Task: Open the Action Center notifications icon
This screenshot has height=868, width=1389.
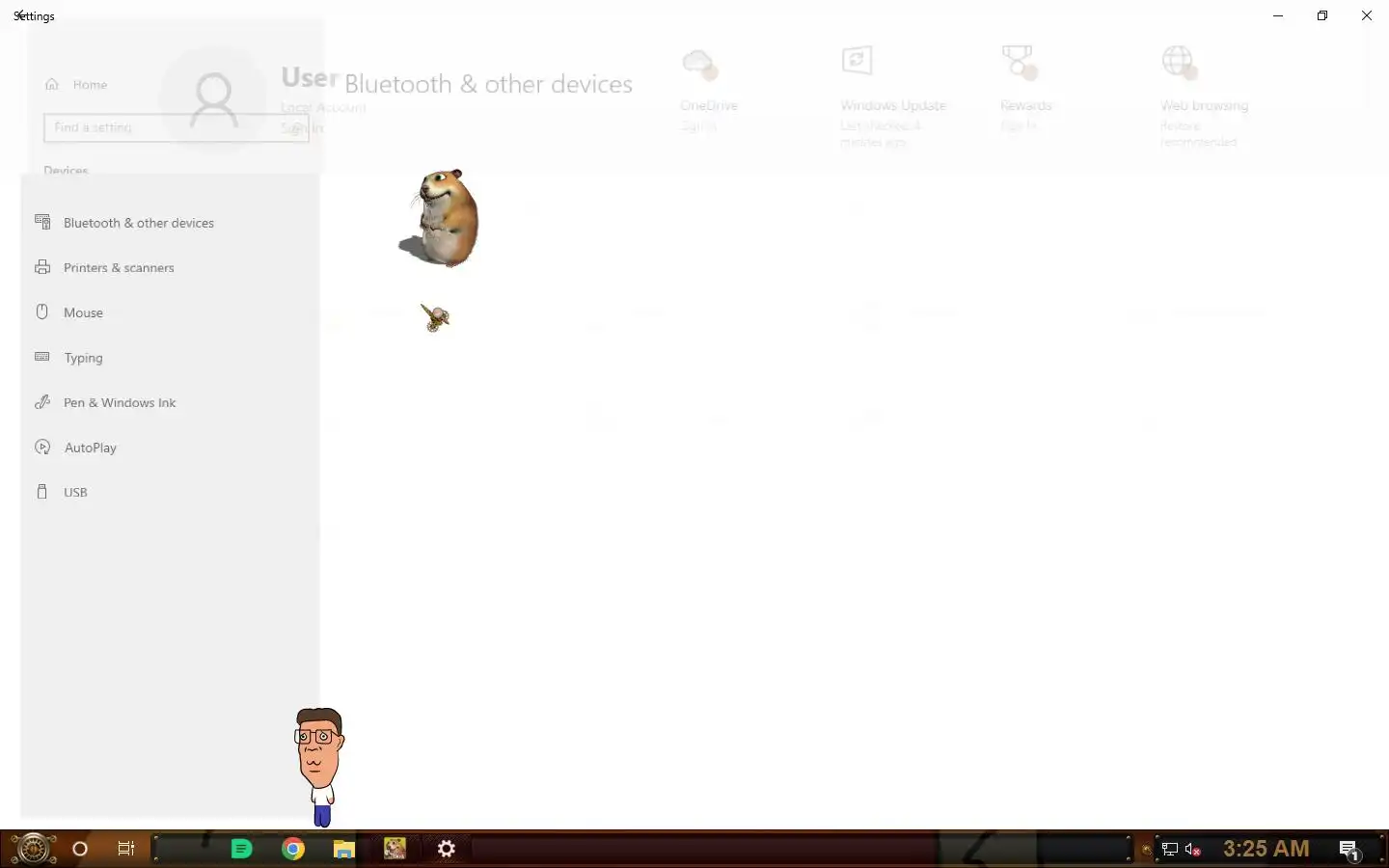Action: (x=1349, y=850)
